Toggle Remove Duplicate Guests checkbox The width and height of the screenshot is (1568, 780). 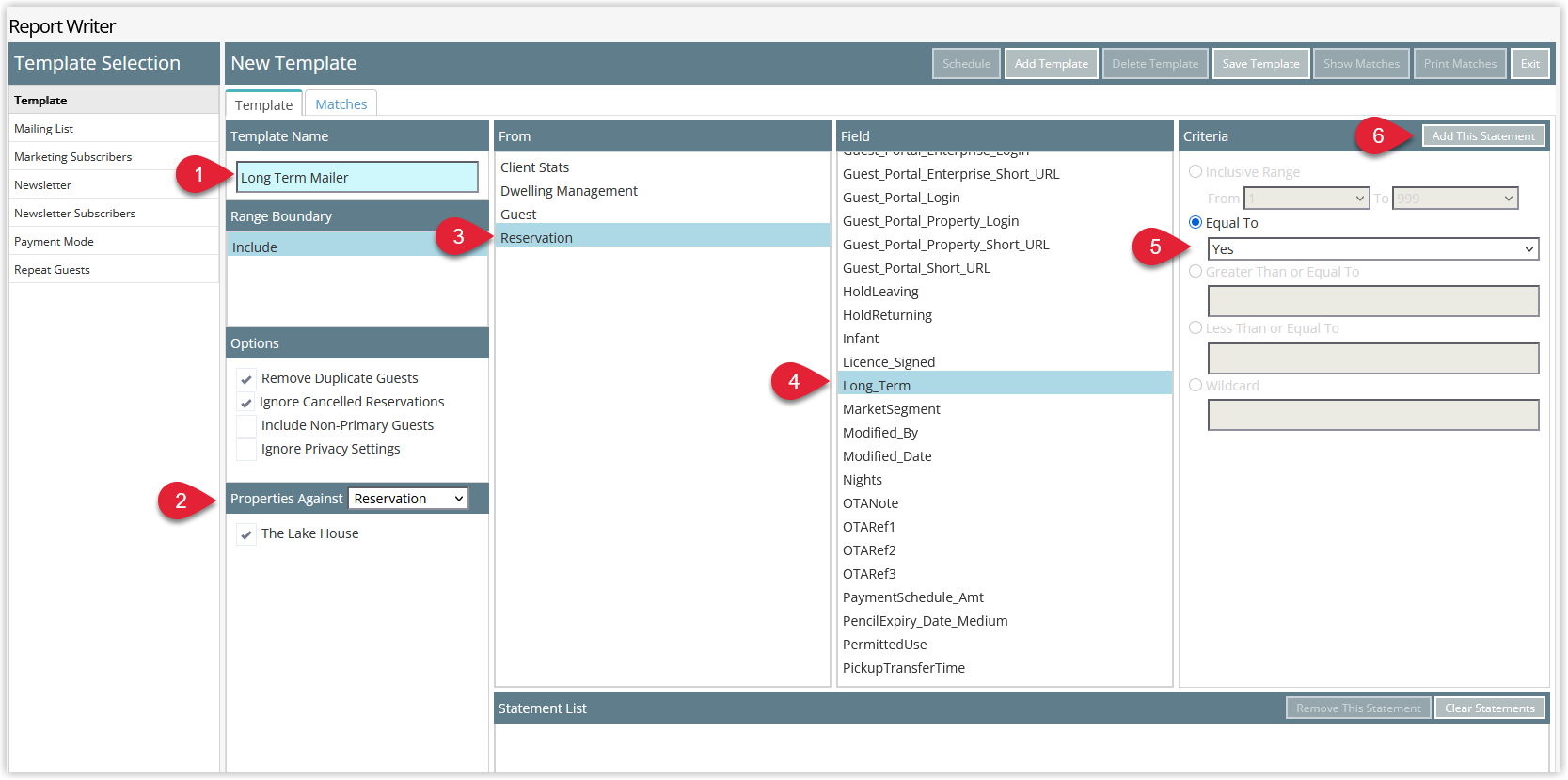246,379
